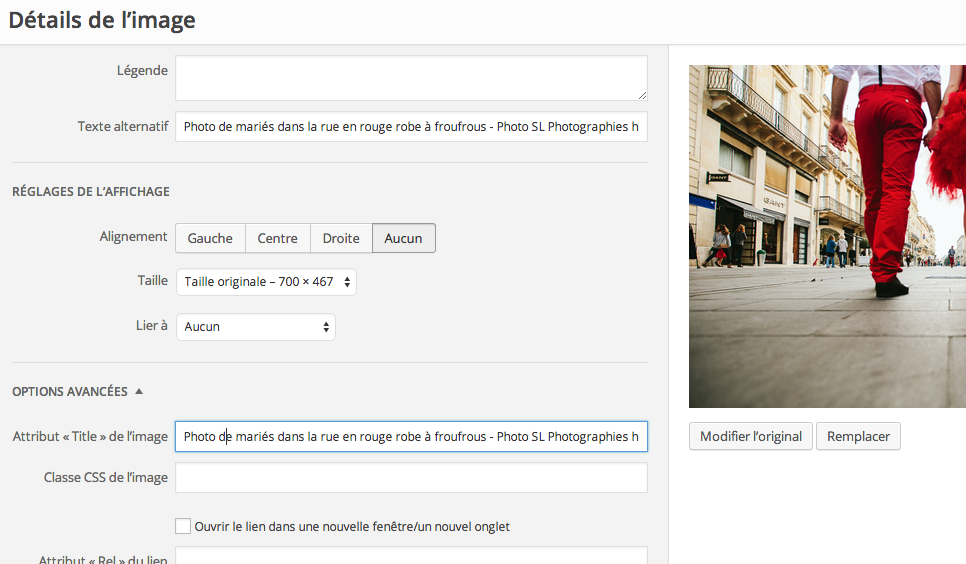This screenshot has width=966, height=564.
Task: Set alignment to Aucun
Action: 404,238
